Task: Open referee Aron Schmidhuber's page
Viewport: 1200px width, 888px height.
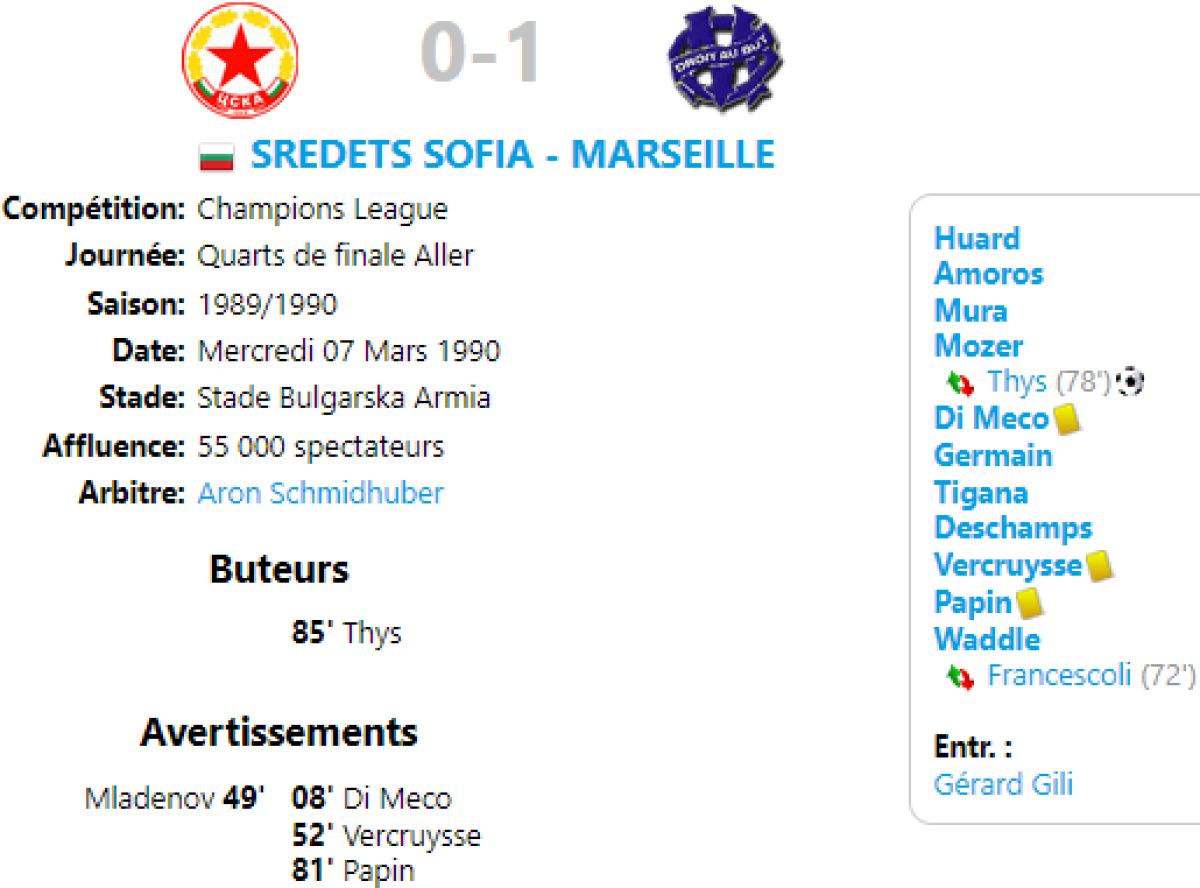Action: click(x=320, y=493)
